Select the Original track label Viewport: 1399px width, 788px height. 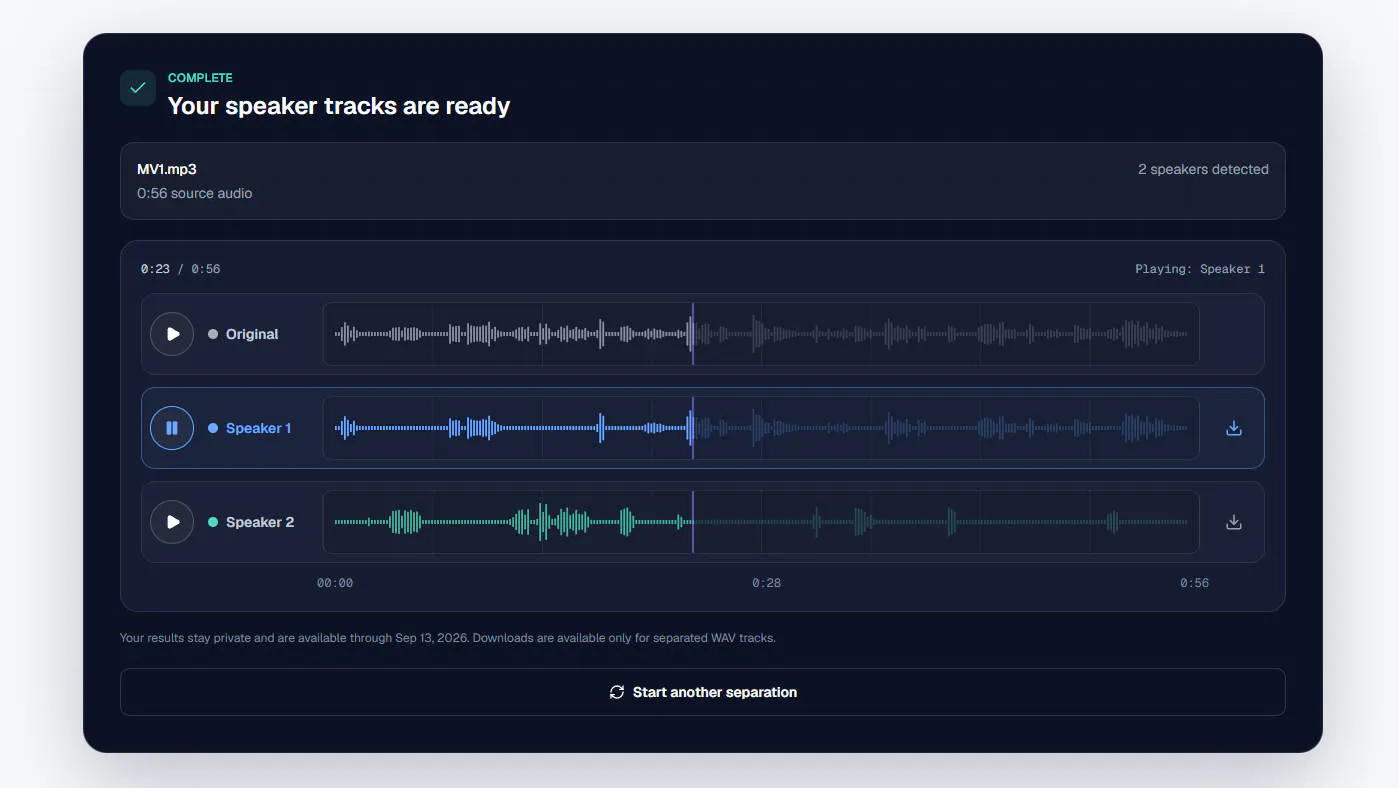tap(252, 334)
